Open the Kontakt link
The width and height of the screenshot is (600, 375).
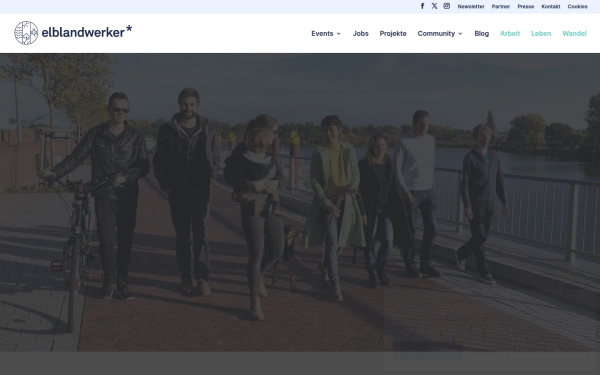(x=551, y=7)
